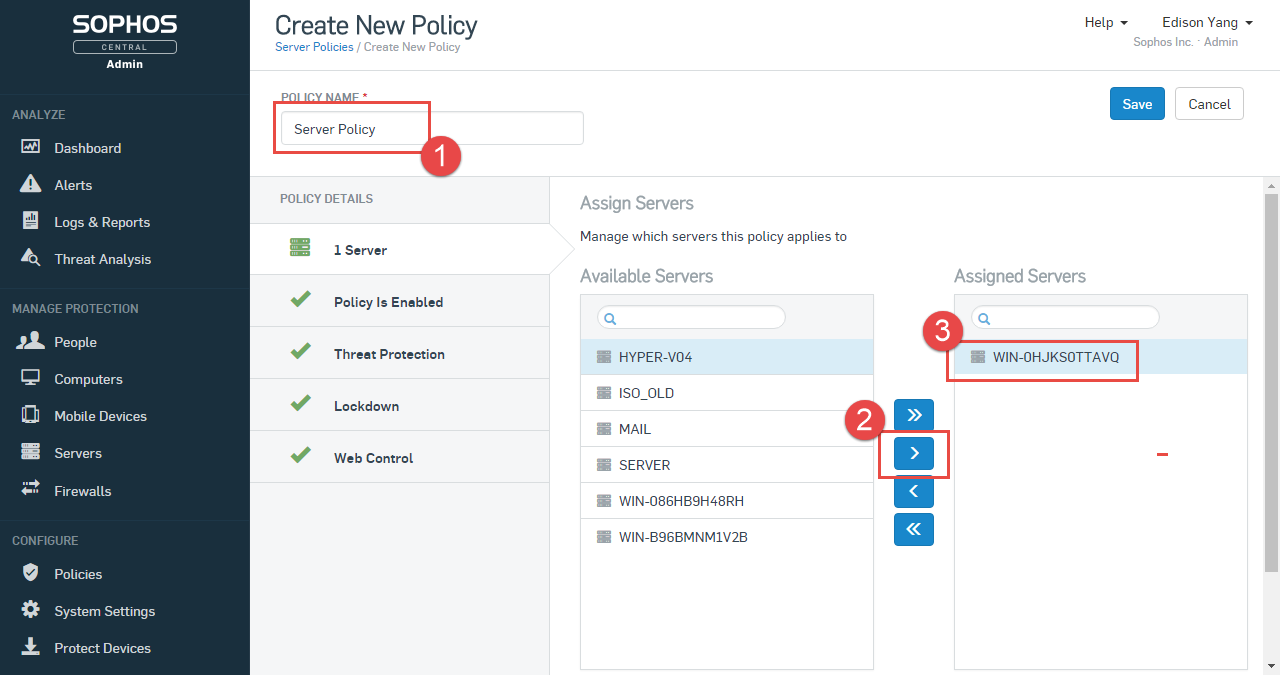Click server icon beside WIN-0HJKS0TTAVQ
The height and width of the screenshot is (675, 1280).
pyautogui.click(x=977, y=357)
